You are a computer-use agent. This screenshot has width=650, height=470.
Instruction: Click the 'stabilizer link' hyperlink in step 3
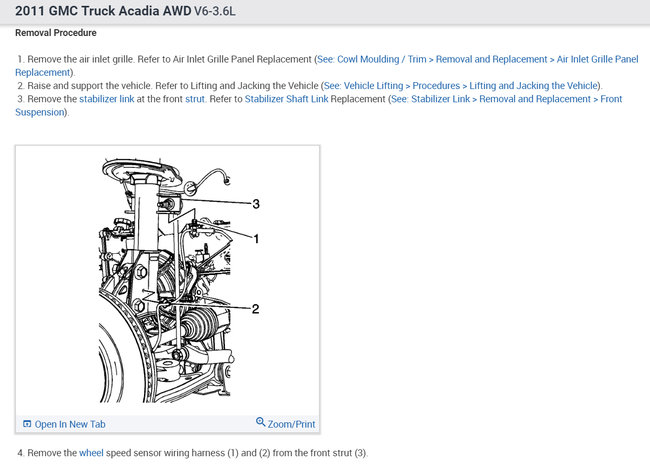coord(107,99)
